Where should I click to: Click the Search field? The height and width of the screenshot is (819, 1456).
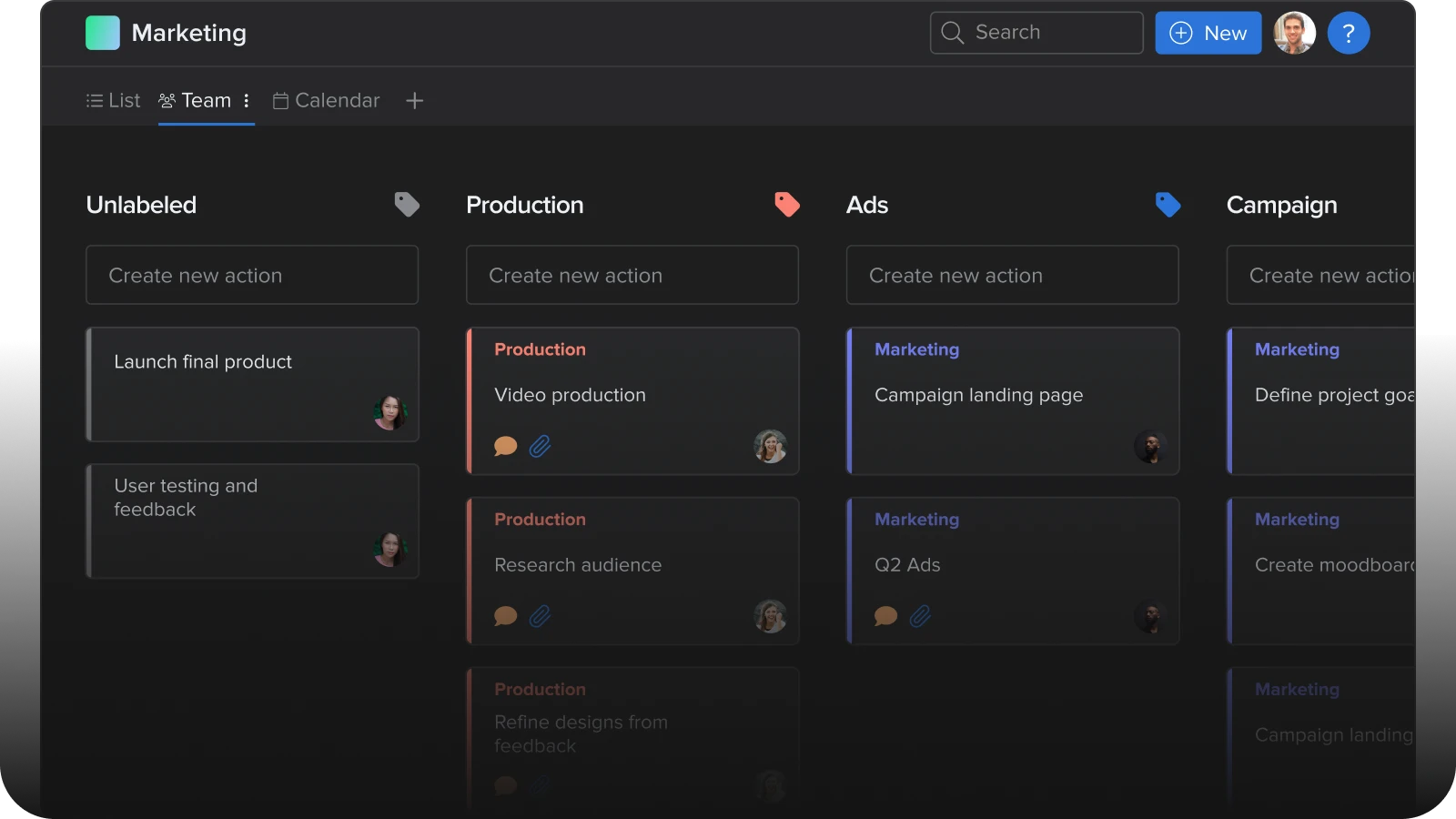click(x=1036, y=34)
